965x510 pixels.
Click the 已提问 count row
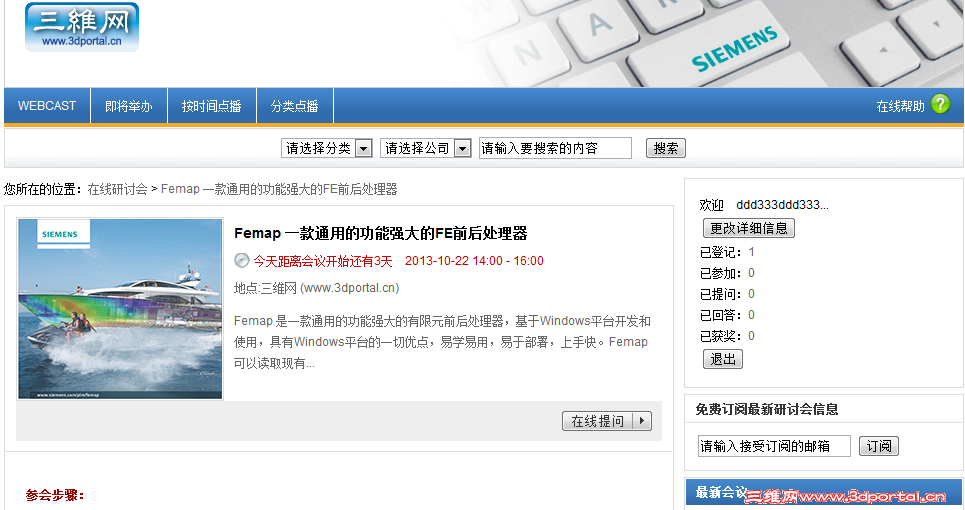tap(727, 294)
